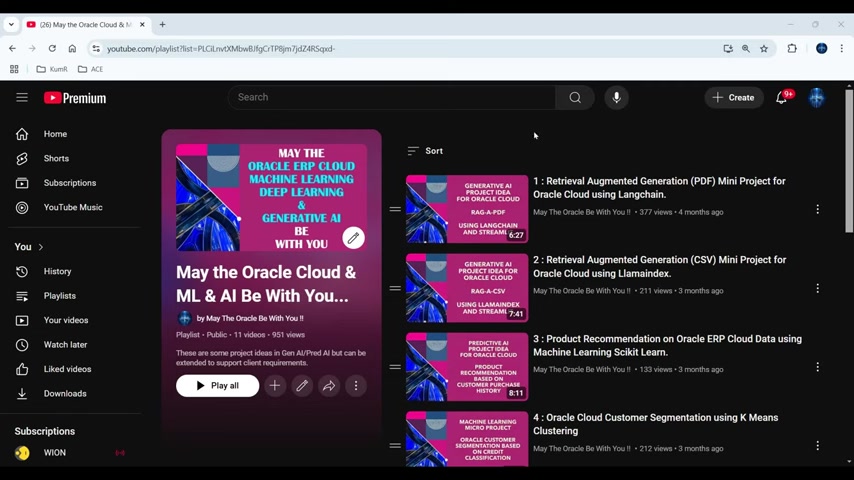
Task: Open video 2 title about CSV Llamaindex
Action: pyautogui.click(x=660, y=267)
